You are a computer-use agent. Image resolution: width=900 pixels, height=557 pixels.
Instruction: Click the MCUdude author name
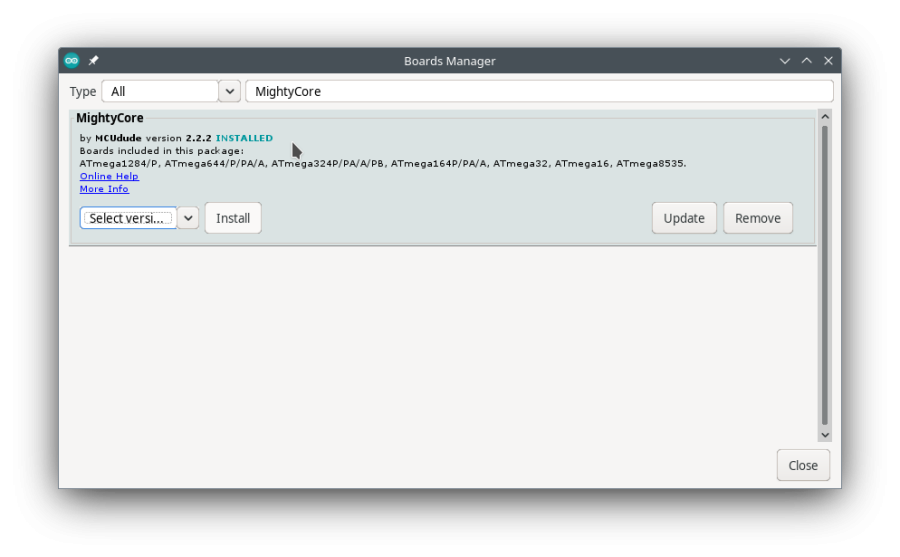tap(118, 138)
